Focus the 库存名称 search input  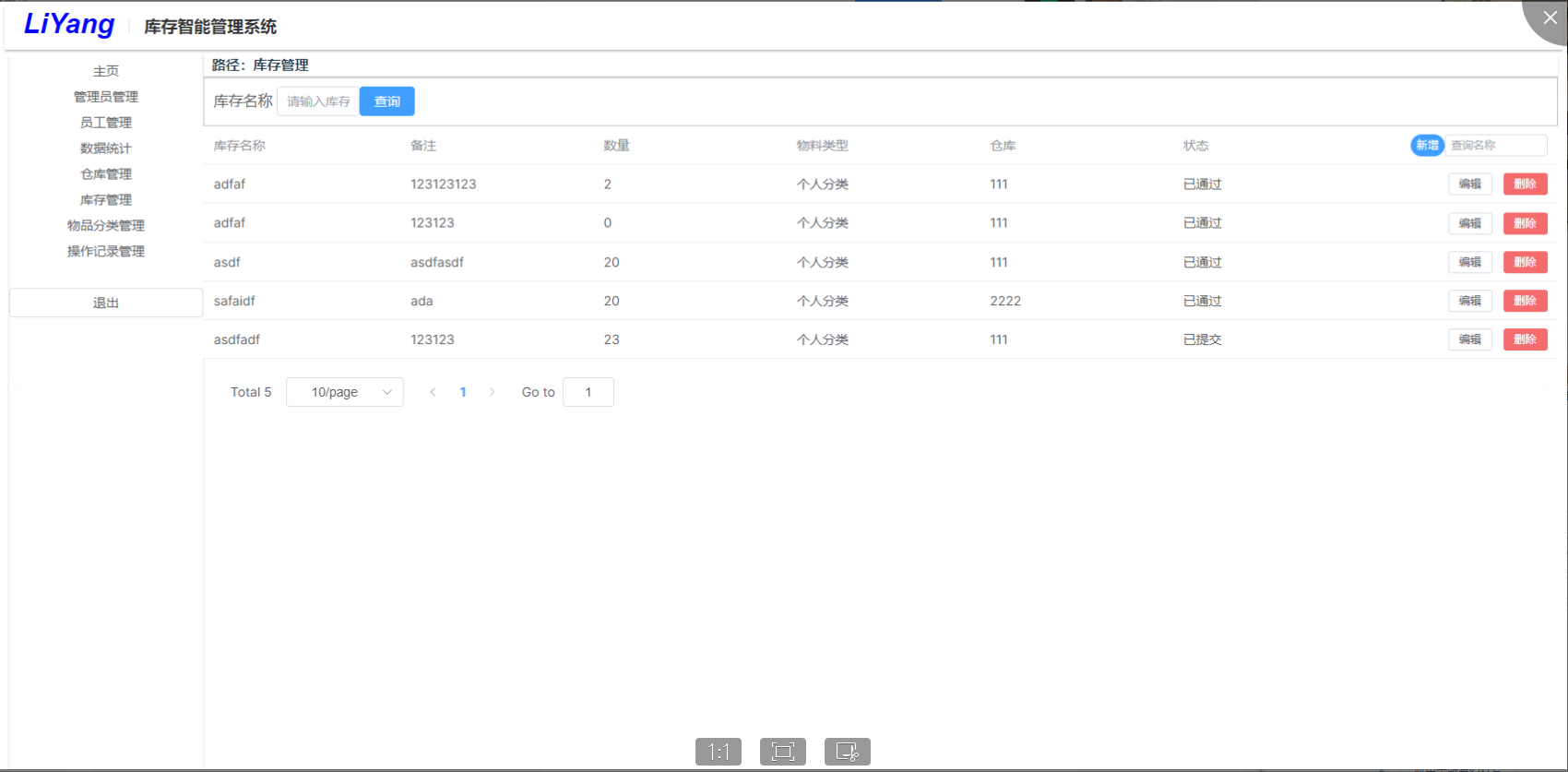pos(318,101)
